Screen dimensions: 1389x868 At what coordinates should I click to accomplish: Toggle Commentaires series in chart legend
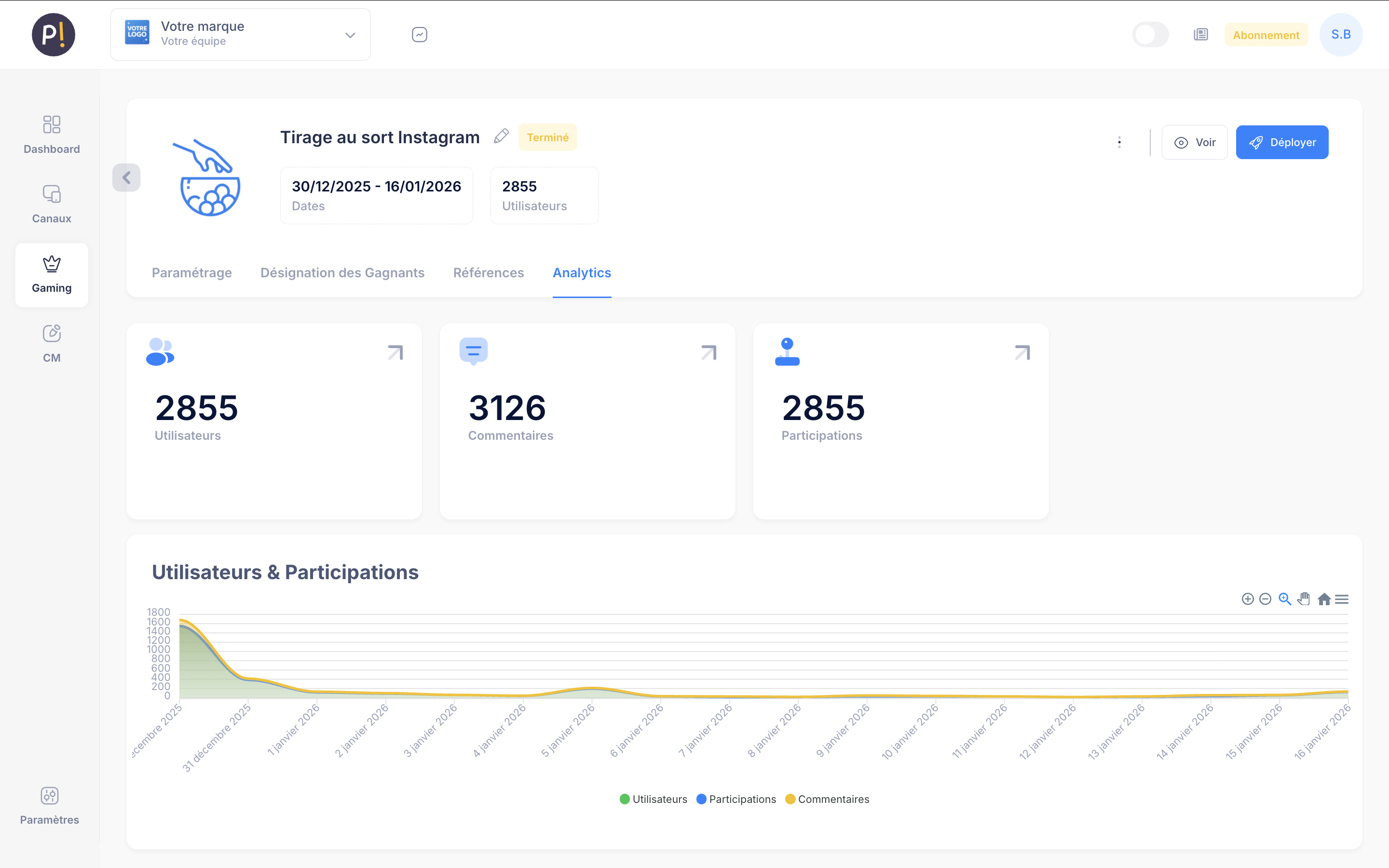(827, 799)
